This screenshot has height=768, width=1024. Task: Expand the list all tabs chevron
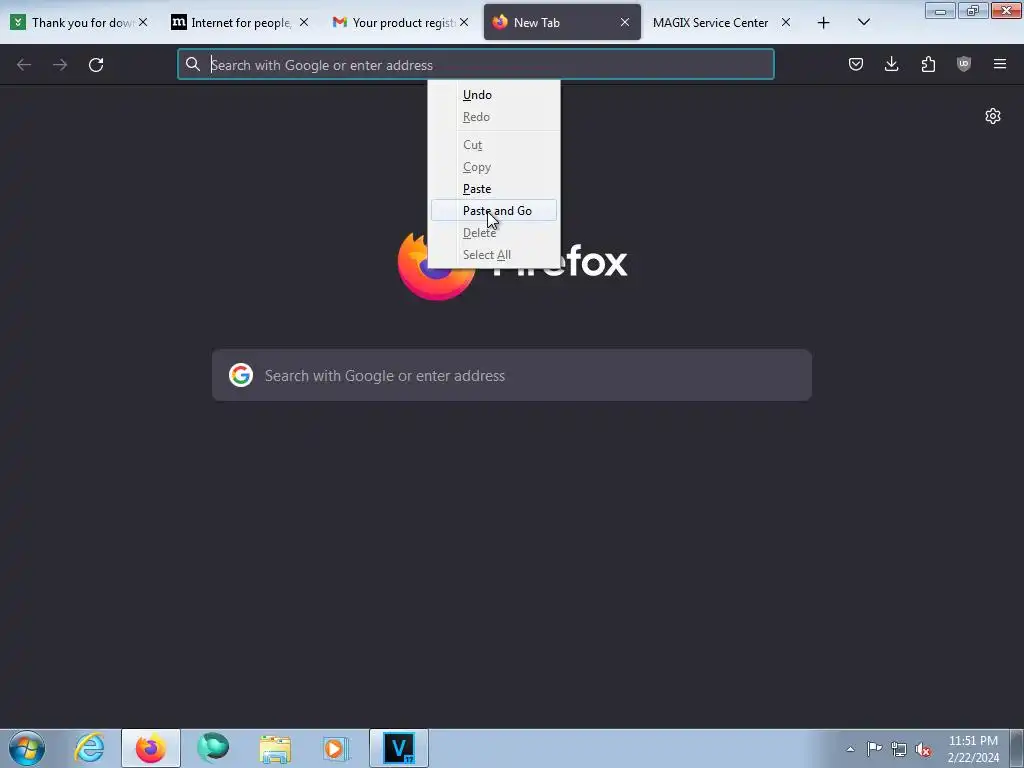[x=863, y=22]
